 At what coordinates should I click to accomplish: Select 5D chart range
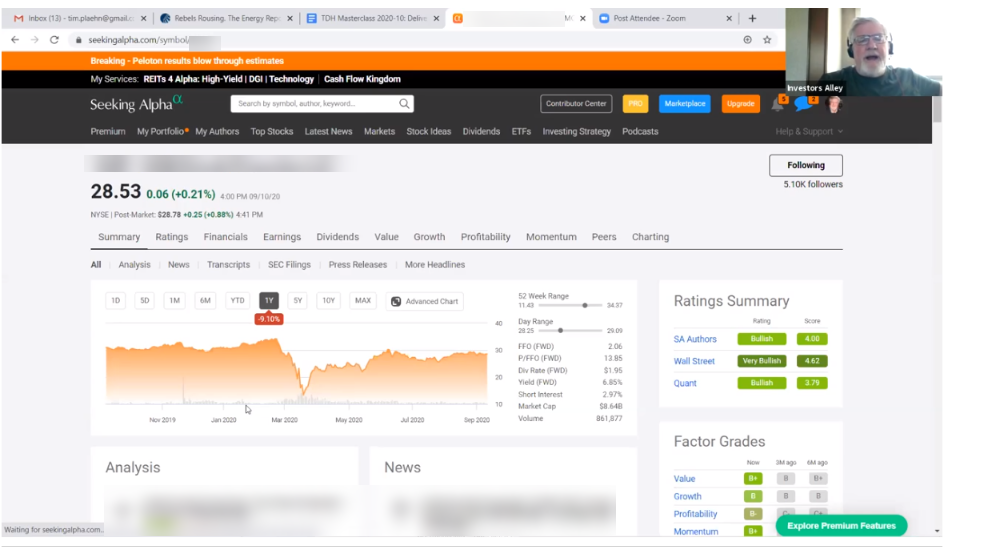click(x=145, y=301)
